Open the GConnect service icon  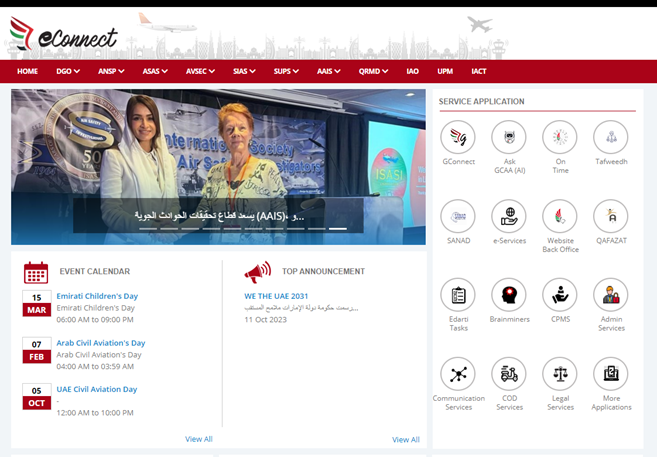point(458,137)
